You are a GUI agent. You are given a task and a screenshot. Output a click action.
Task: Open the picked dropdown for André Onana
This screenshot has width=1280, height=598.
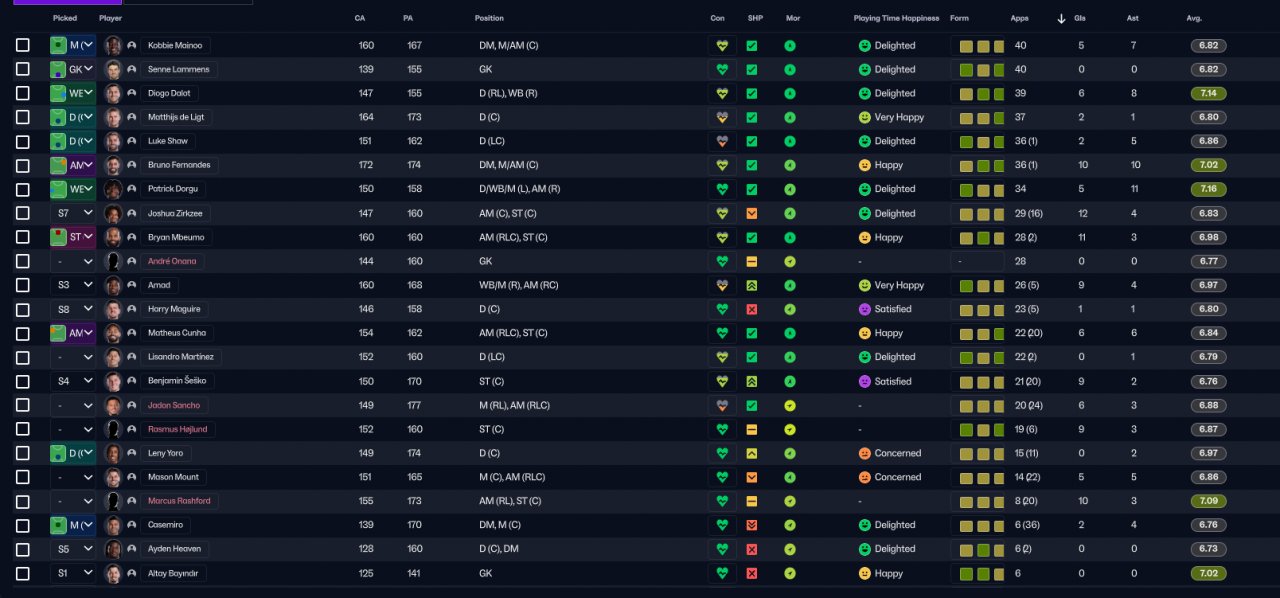pyautogui.click(x=73, y=261)
